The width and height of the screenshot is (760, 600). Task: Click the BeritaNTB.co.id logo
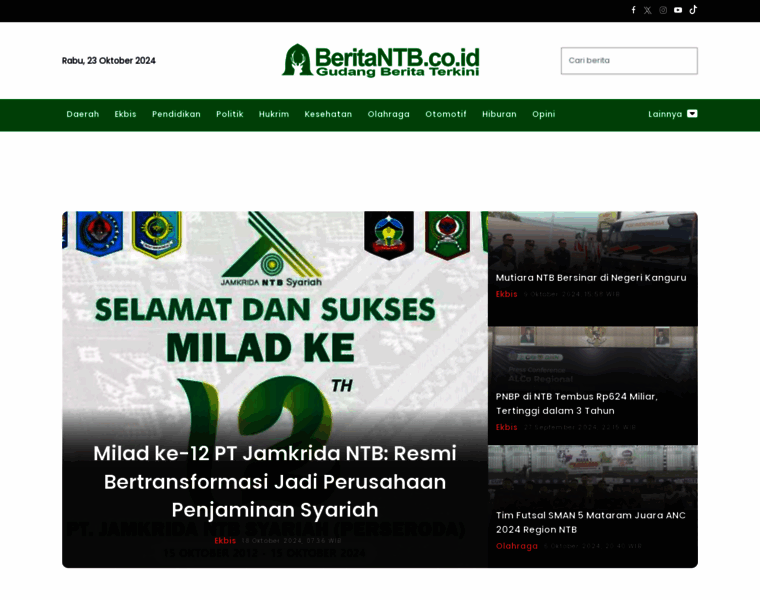click(380, 61)
